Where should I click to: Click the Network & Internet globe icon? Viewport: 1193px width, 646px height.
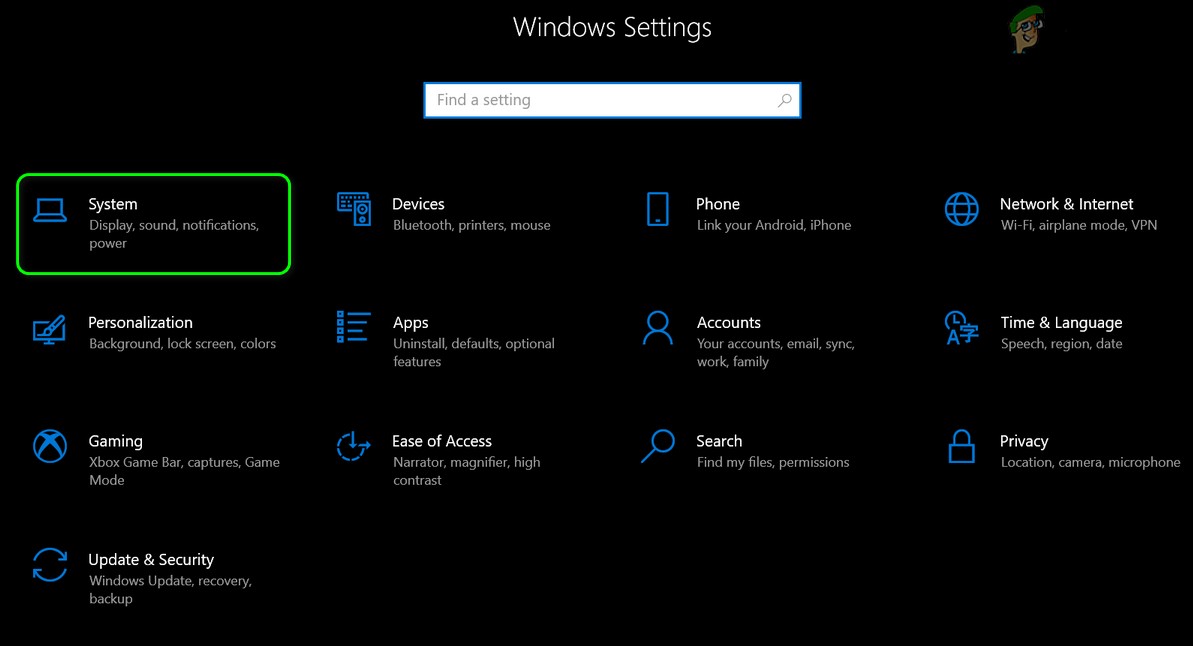pos(961,209)
